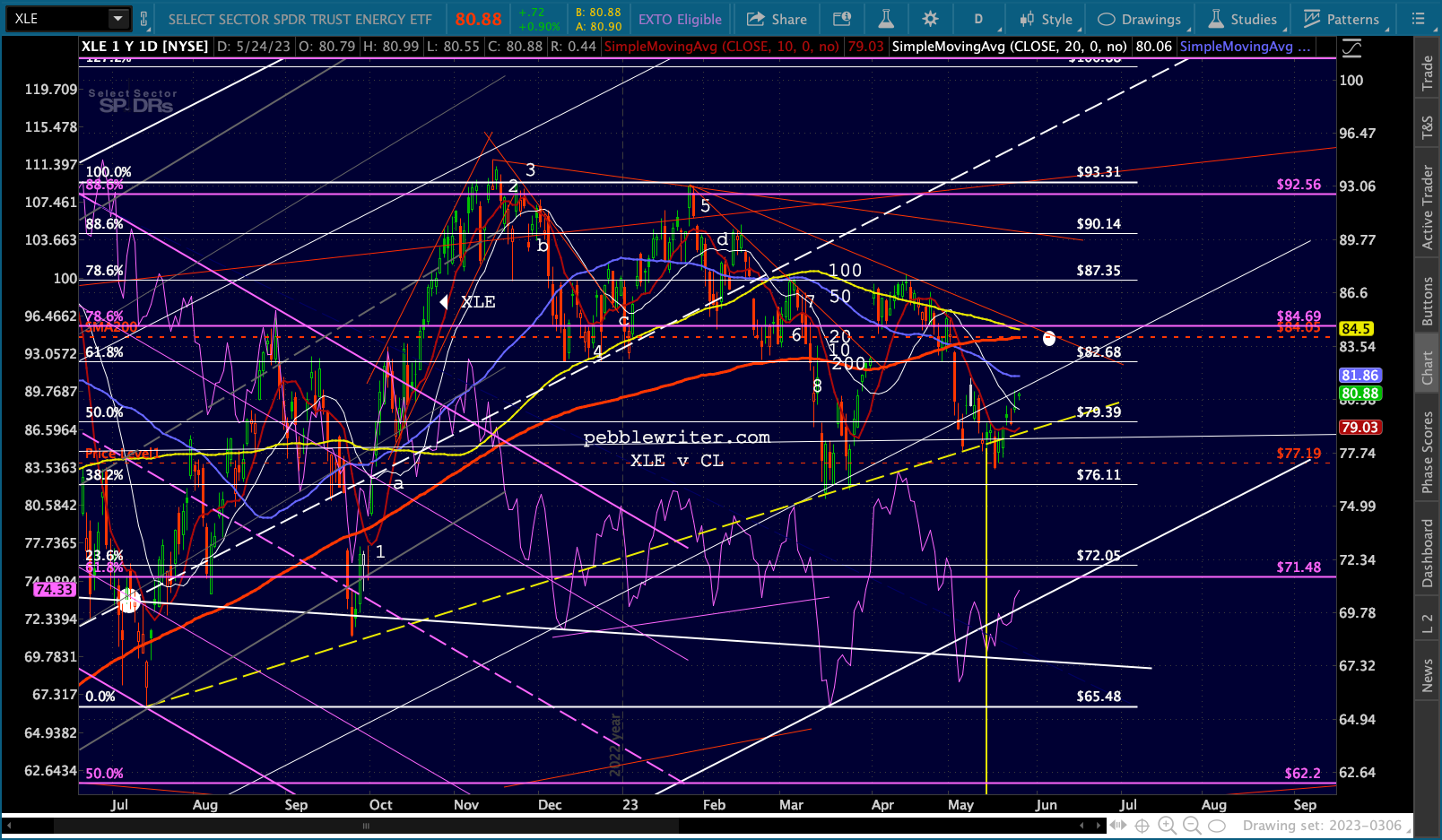Click the last price 80.88 in the header
Viewport: 1442px width, 840px height.
pyautogui.click(x=478, y=19)
